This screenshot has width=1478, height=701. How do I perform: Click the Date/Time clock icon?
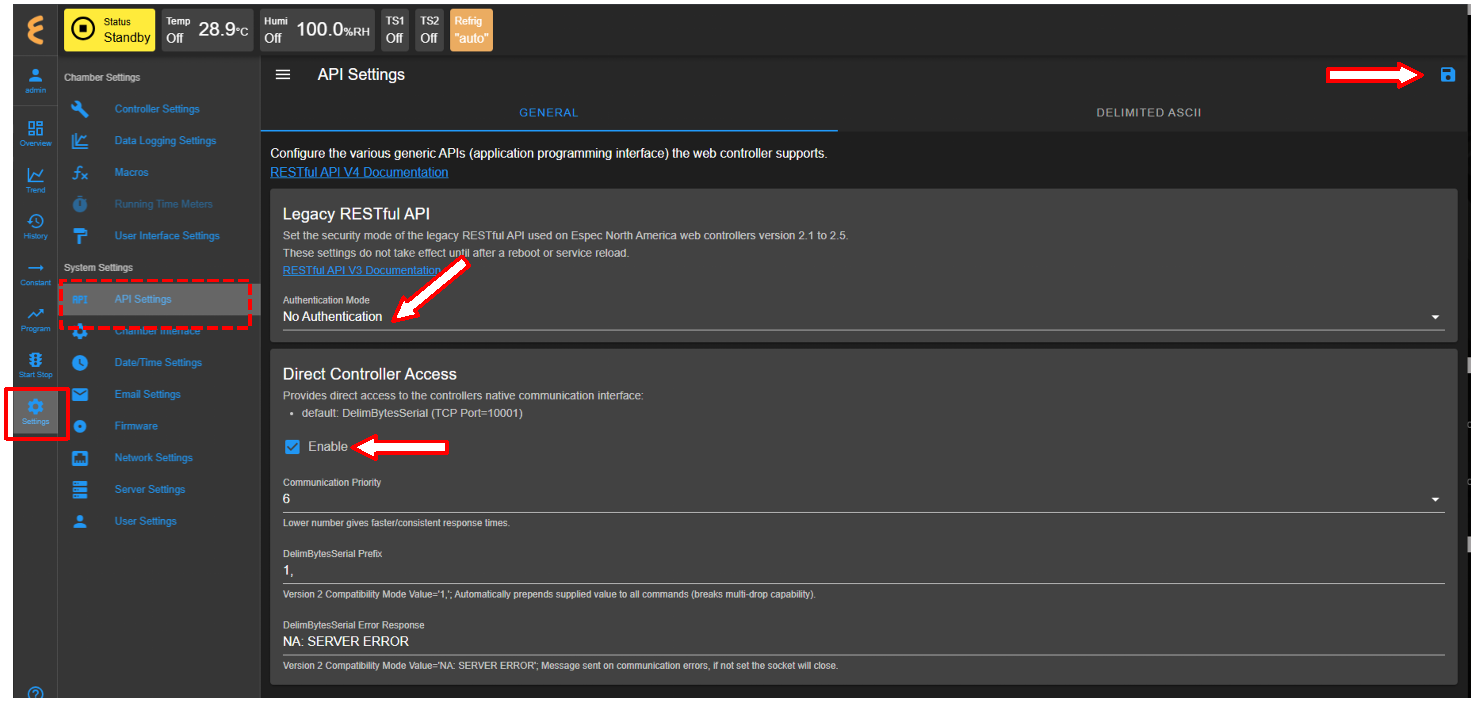(x=80, y=362)
